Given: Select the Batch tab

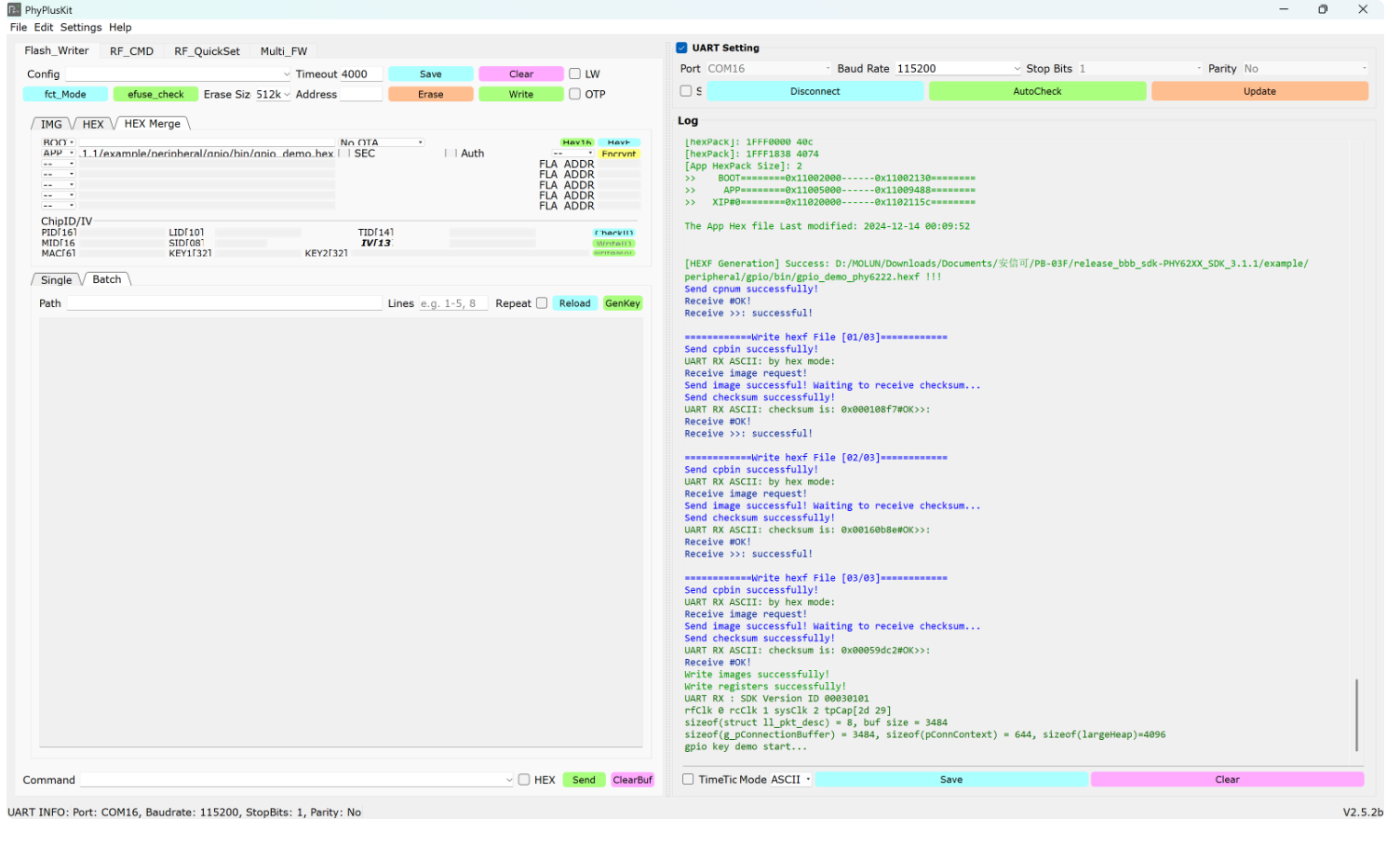Looking at the screenshot, I should [x=107, y=279].
